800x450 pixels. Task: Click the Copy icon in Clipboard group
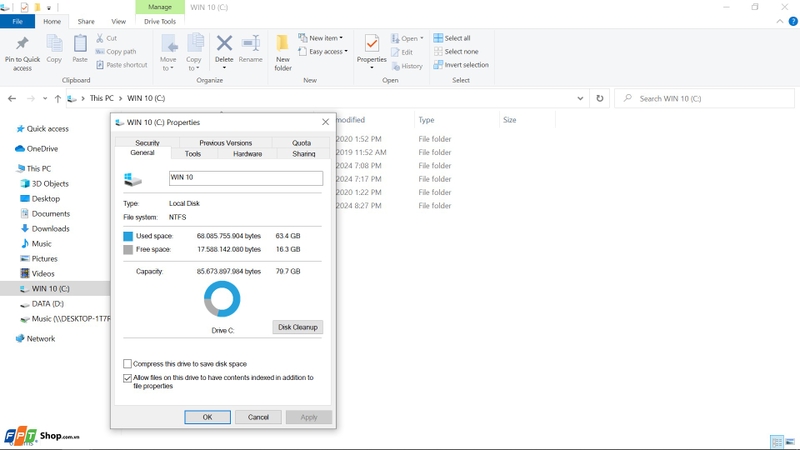(54, 44)
